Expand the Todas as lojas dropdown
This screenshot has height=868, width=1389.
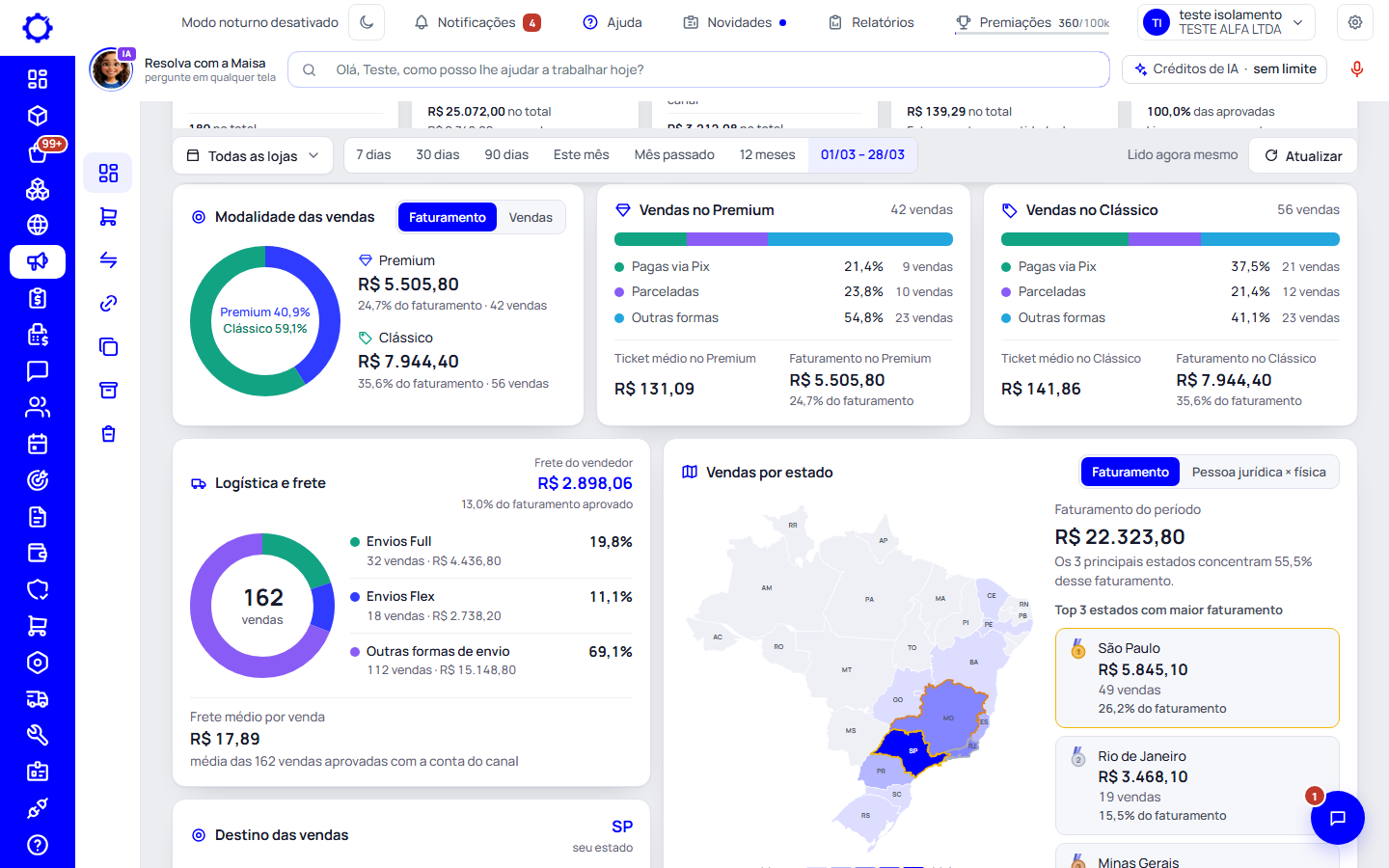pyautogui.click(x=253, y=155)
